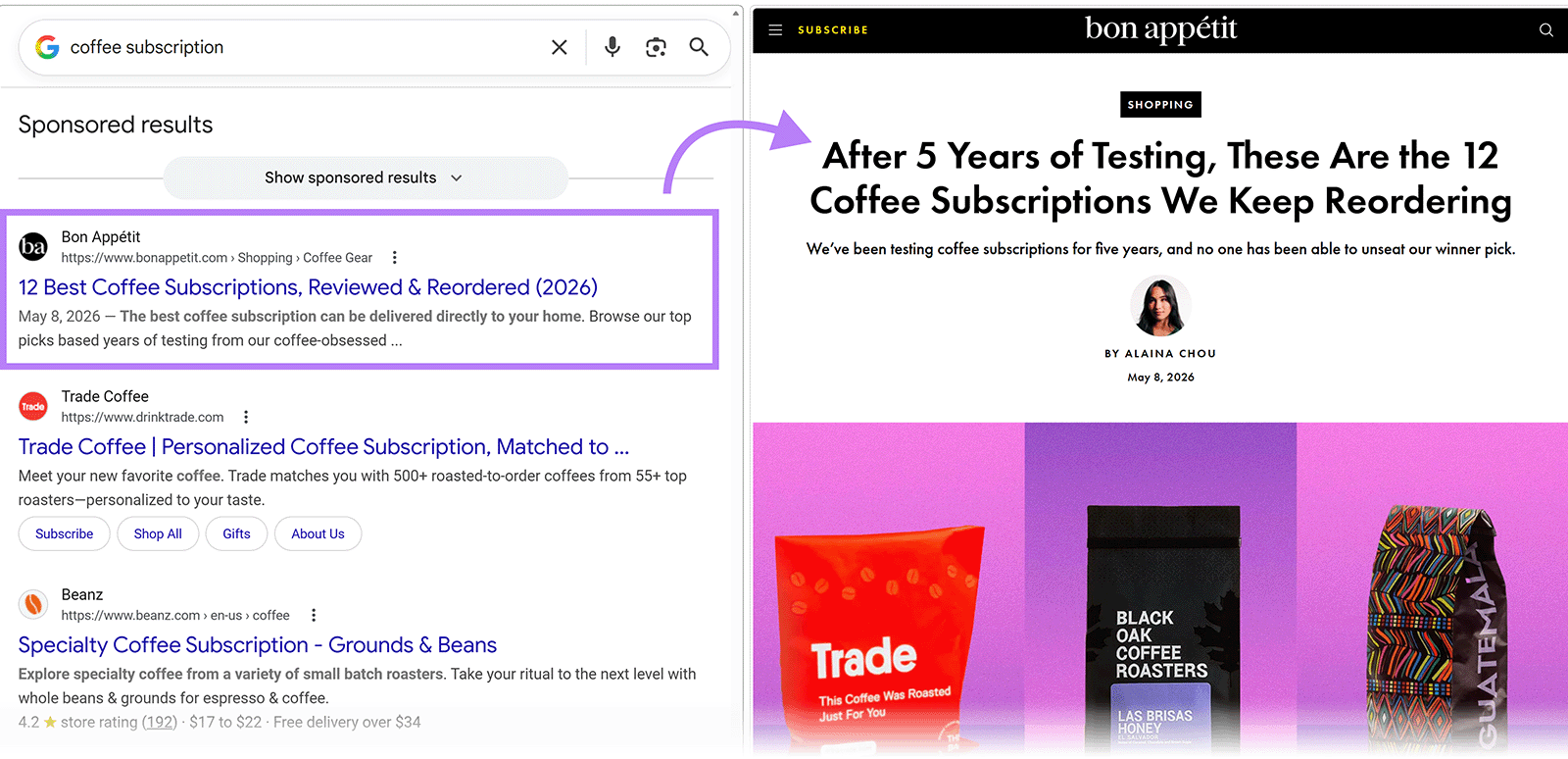Screen dimensions: 1568x759
Task: Click the Beanz site name text
Action: tap(82, 594)
